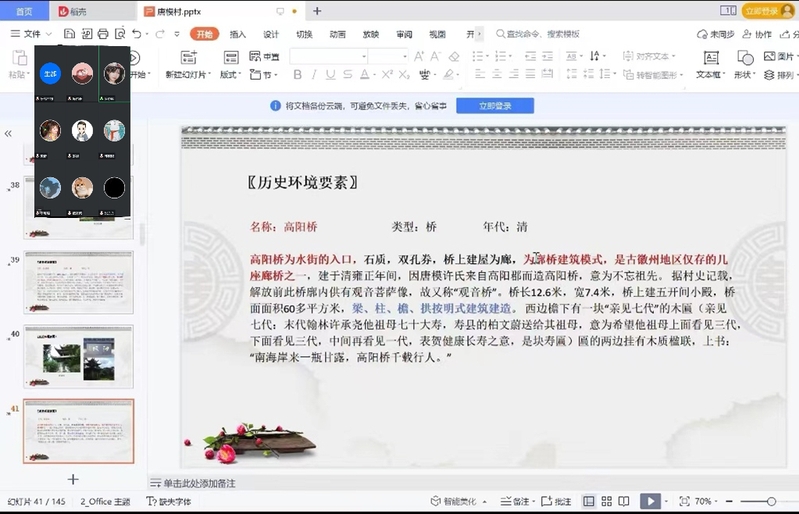Switch to the 插入 ribbon tab
The width and height of the screenshot is (799, 514).
238,34
